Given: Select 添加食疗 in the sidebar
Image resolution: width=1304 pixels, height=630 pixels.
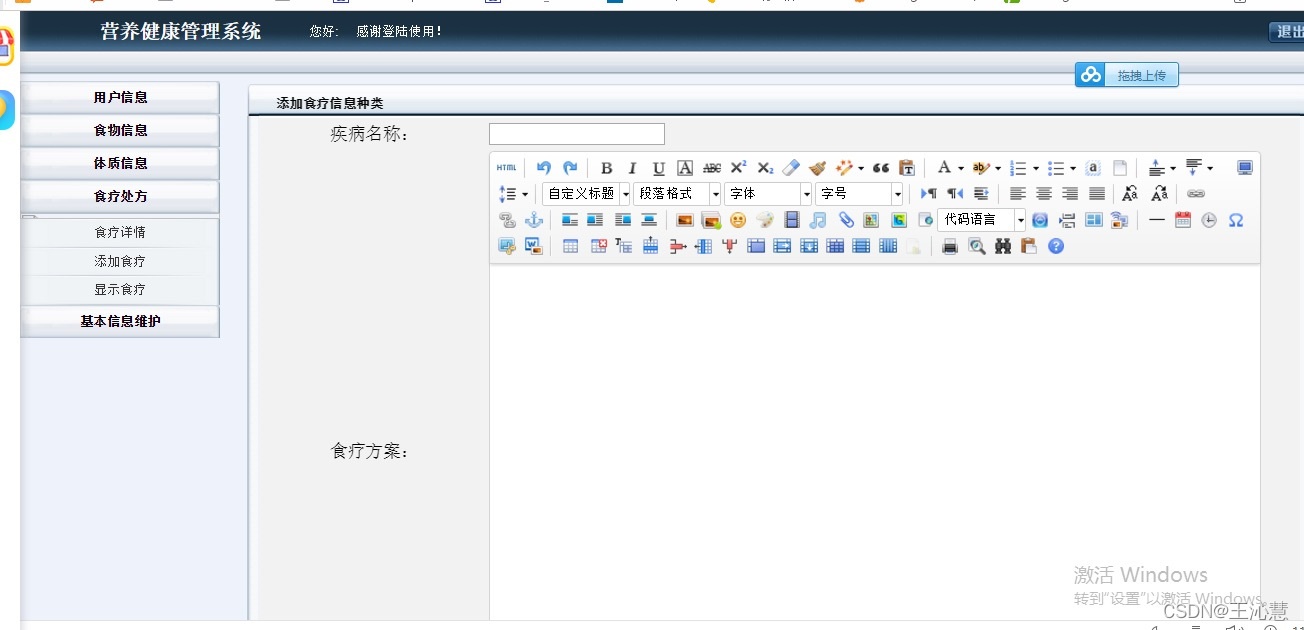Looking at the screenshot, I should pos(119,261).
